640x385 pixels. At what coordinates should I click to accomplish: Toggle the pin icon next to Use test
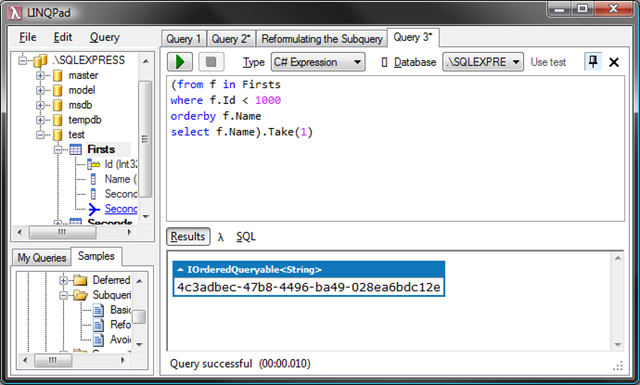(x=593, y=62)
